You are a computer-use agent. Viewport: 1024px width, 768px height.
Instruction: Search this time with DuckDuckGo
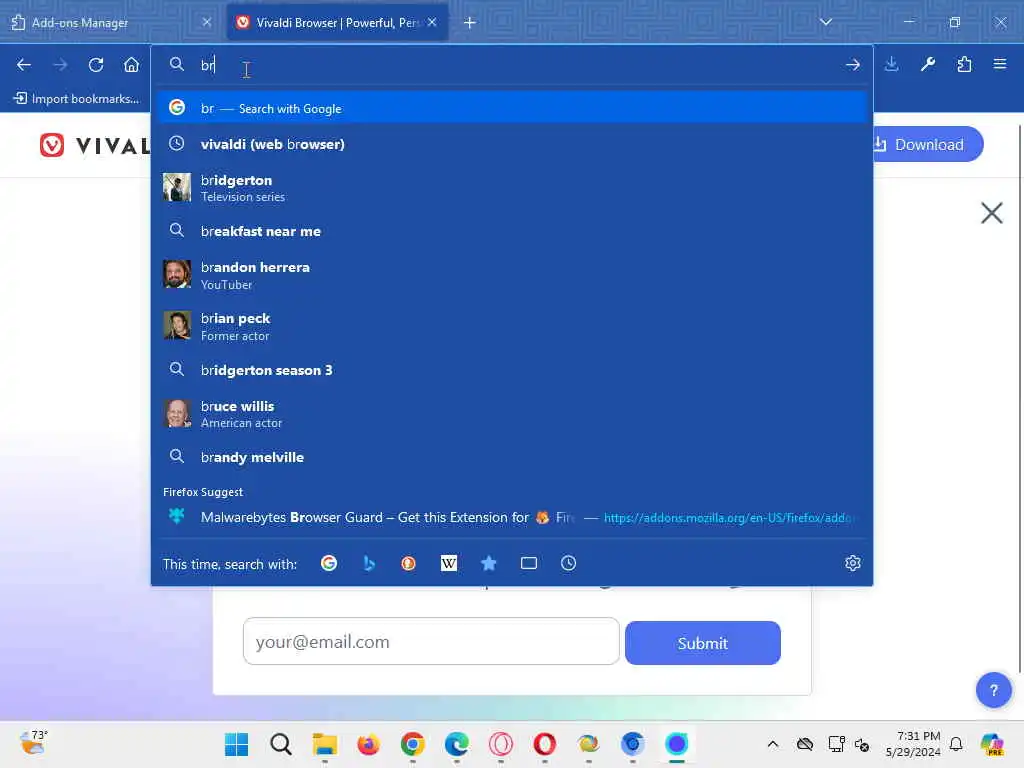tap(408, 563)
